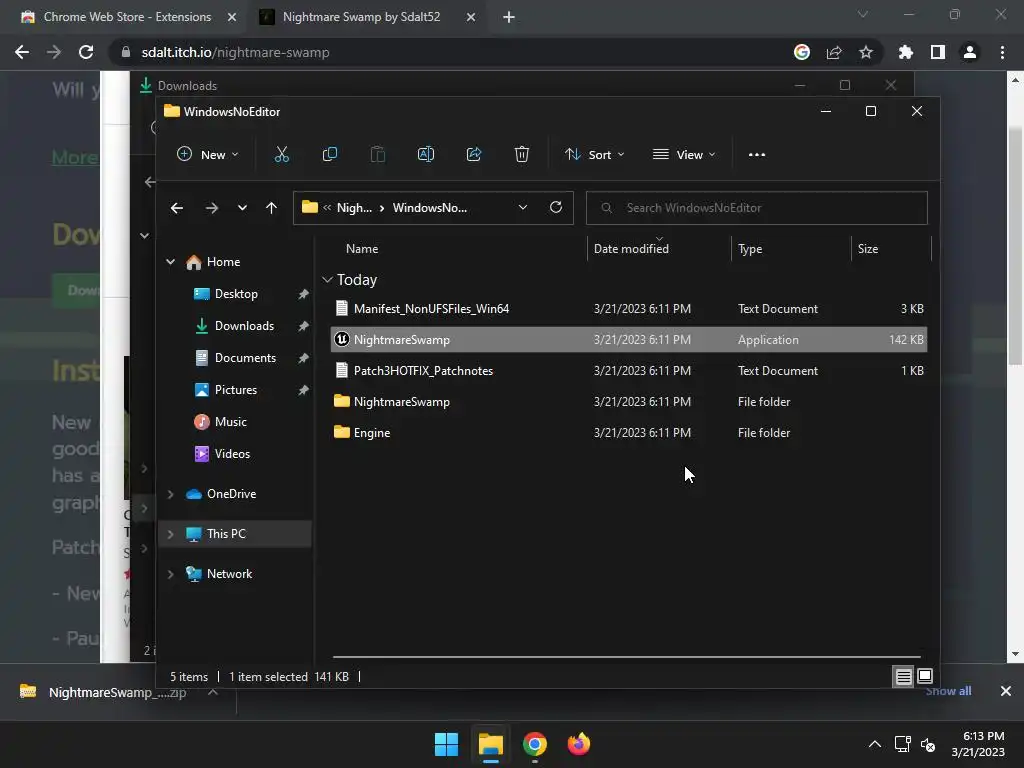Close the Chrome Web Store tab
Image resolution: width=1024 pixels, height=768 pixels.
click(232, 17)
